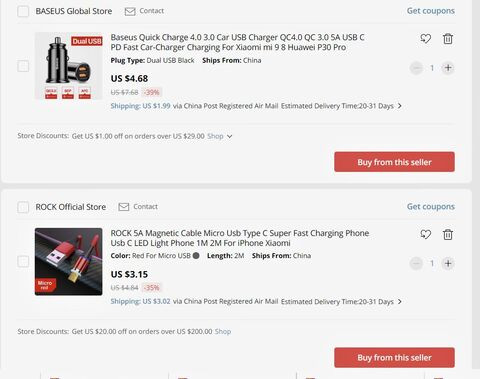This screenshot has height=379, width=480.
Task: Open shipping options arrow for ROCK cable
Action: (400, 301)
